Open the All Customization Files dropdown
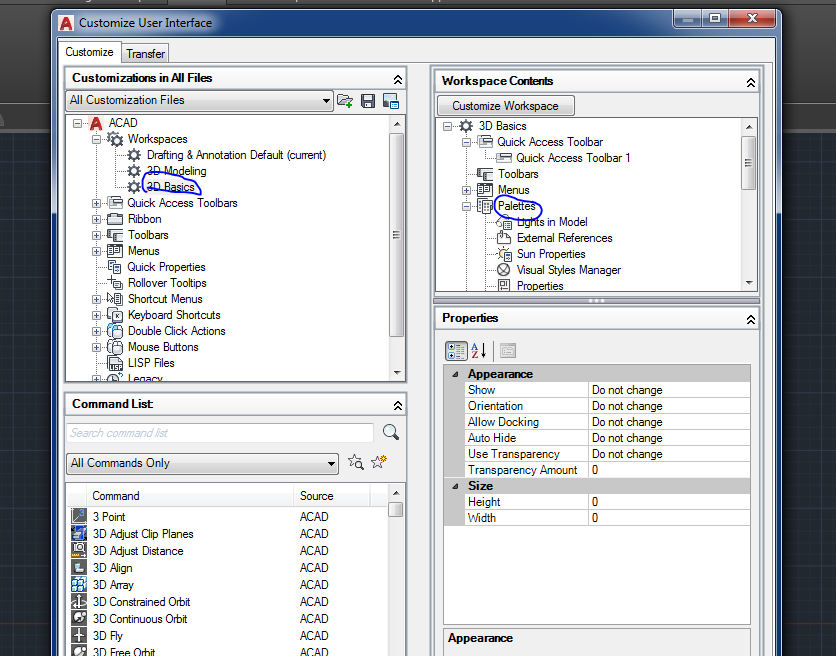The width and height of the screenshot is (836, 656). pyautogui.click(x=325, y=101)
